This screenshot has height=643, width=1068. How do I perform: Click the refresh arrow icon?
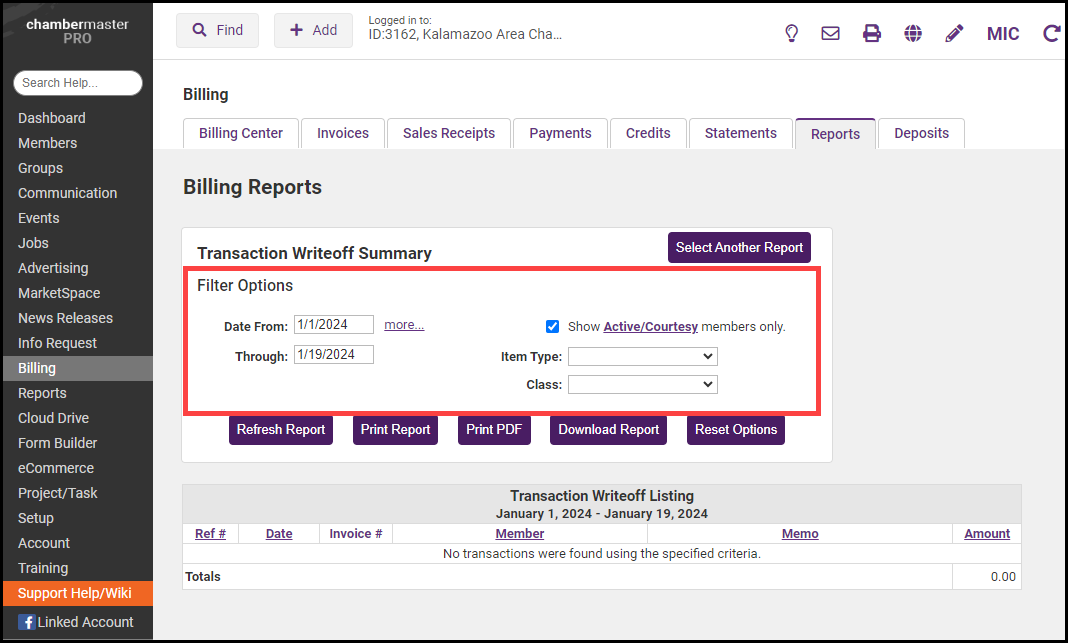click(1051, 33)
